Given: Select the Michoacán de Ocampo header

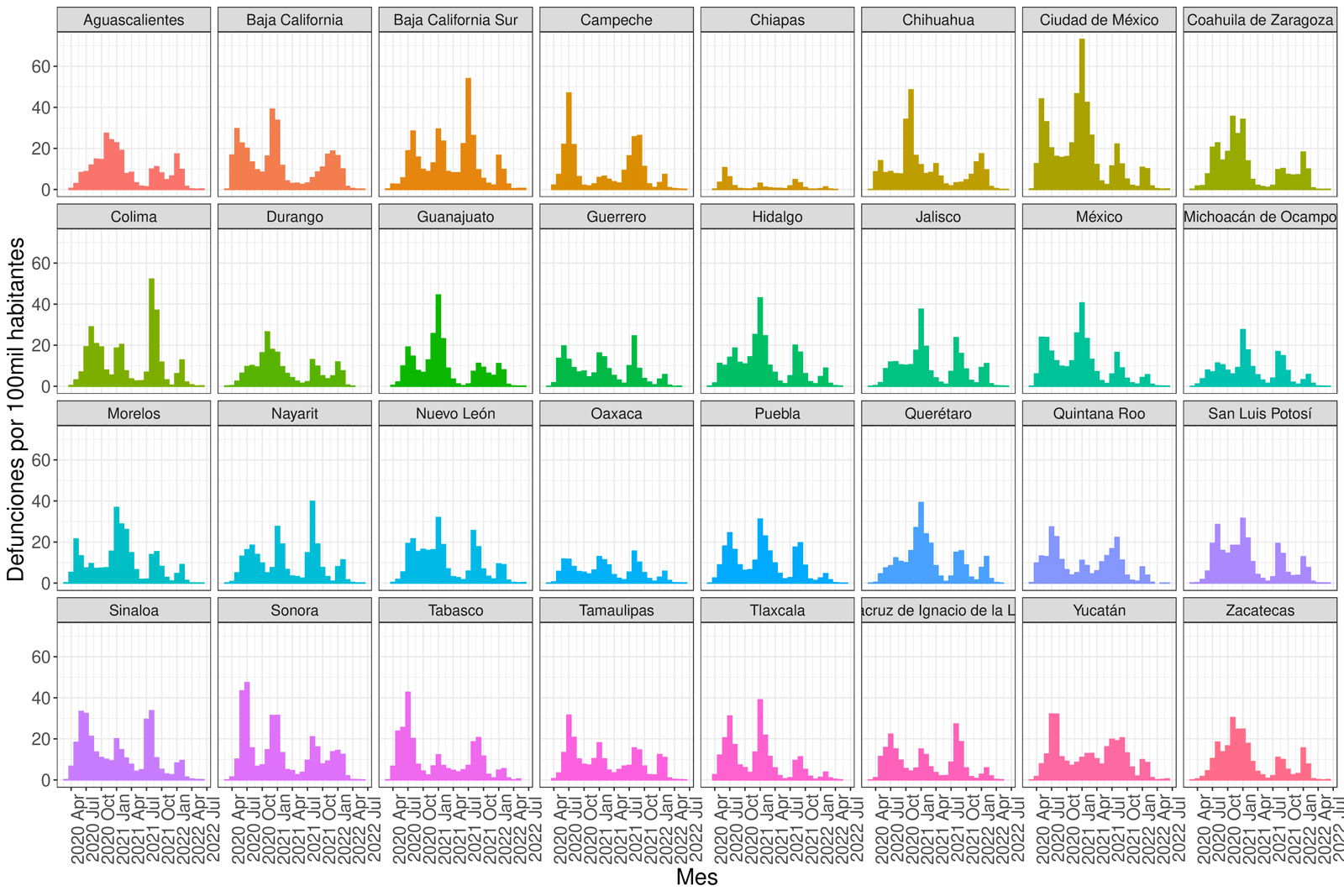Looking at the screenshot, I should (x=1259, y=217).
